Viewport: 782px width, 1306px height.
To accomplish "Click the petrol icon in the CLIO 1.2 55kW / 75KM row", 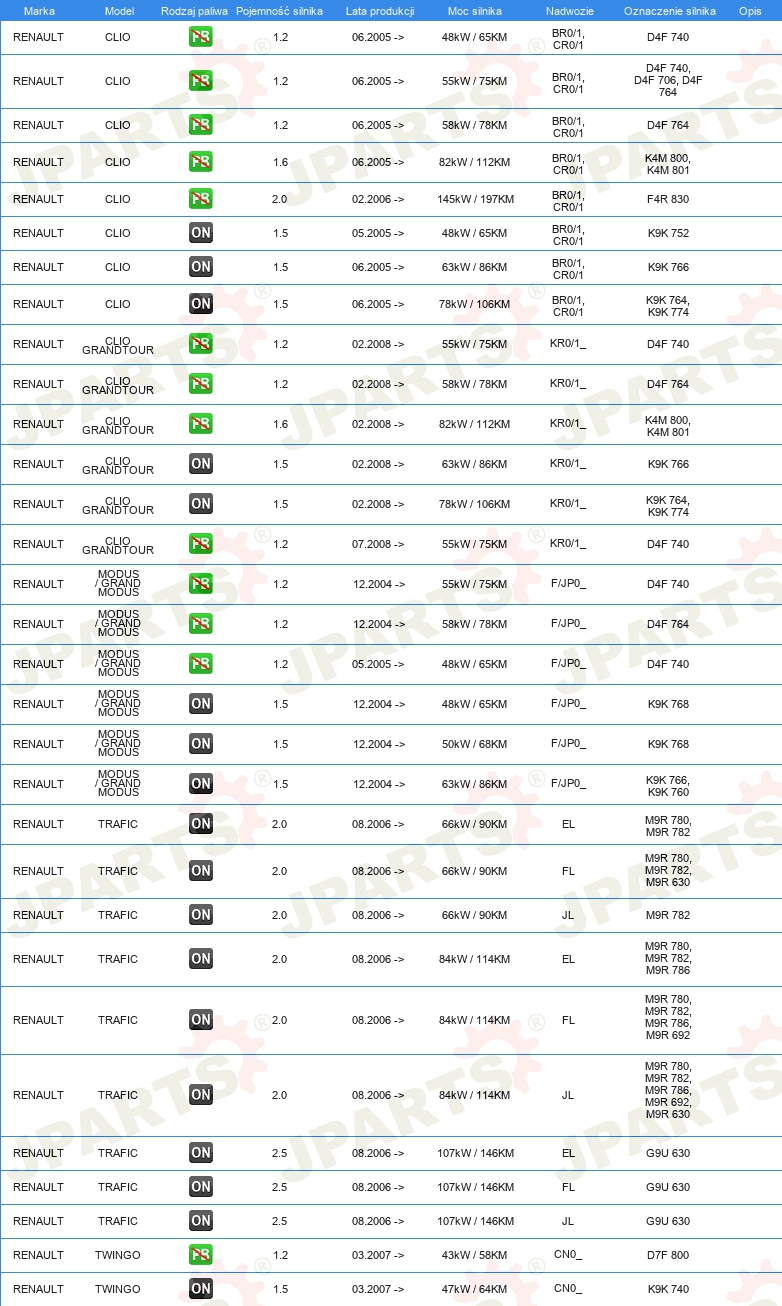I will coord(201,81).
